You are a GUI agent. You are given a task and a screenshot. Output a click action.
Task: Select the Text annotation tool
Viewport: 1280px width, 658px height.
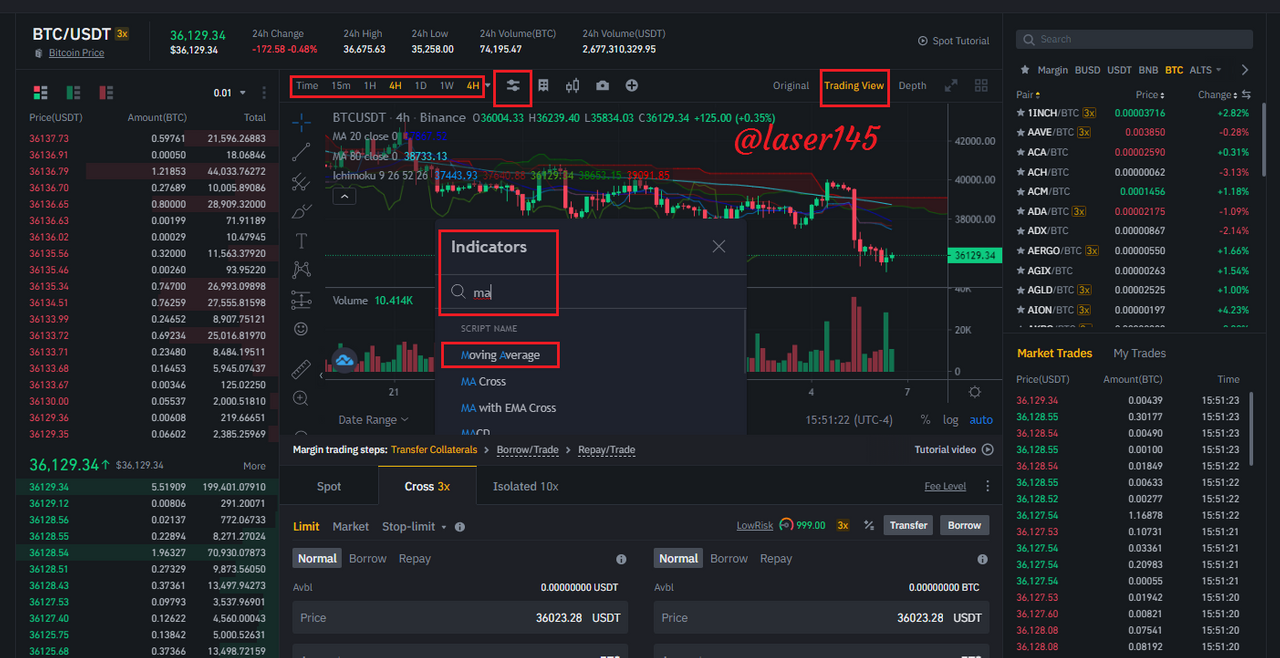(x=301, y=241)
